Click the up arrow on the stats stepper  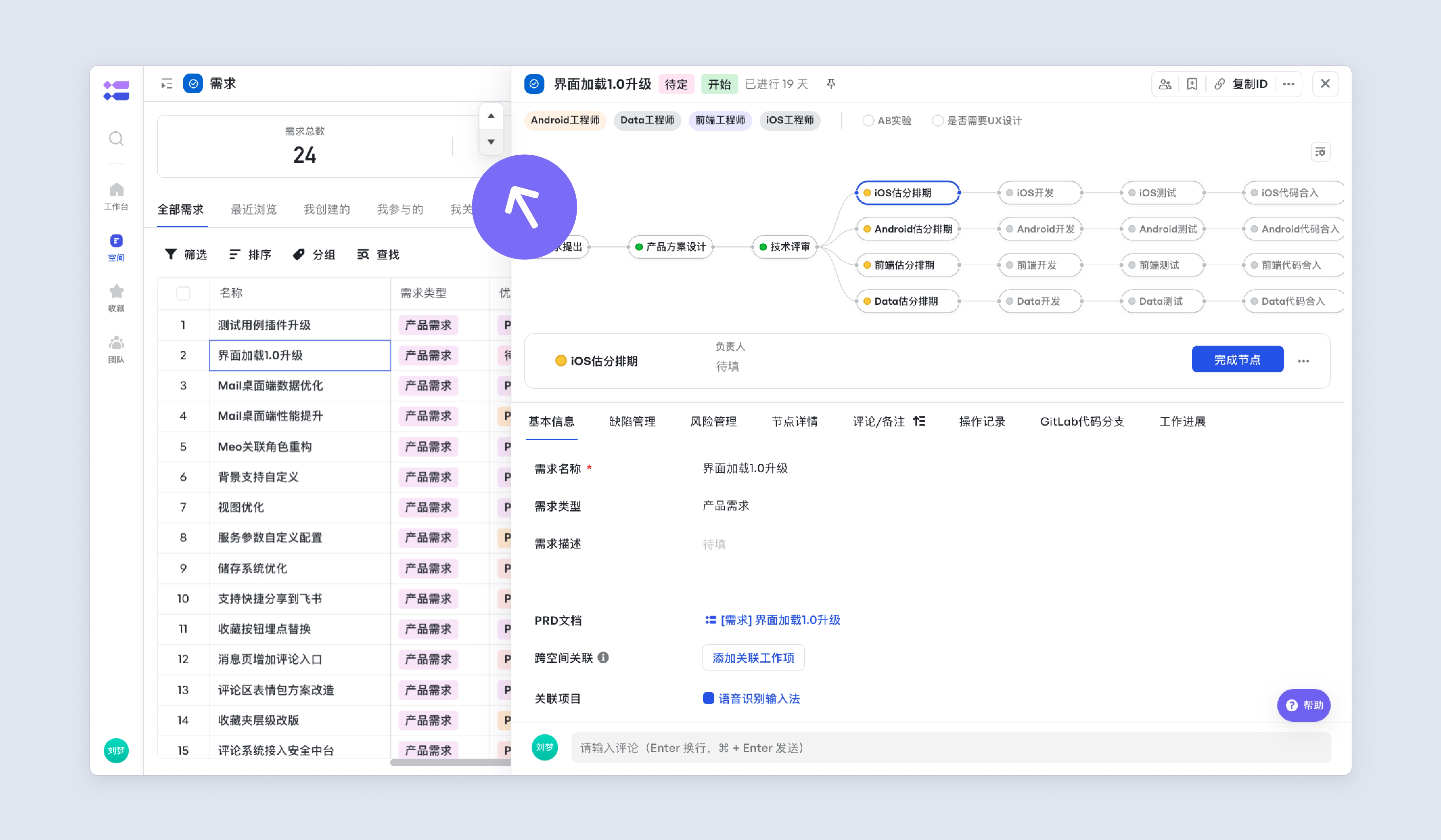point(491,116)
